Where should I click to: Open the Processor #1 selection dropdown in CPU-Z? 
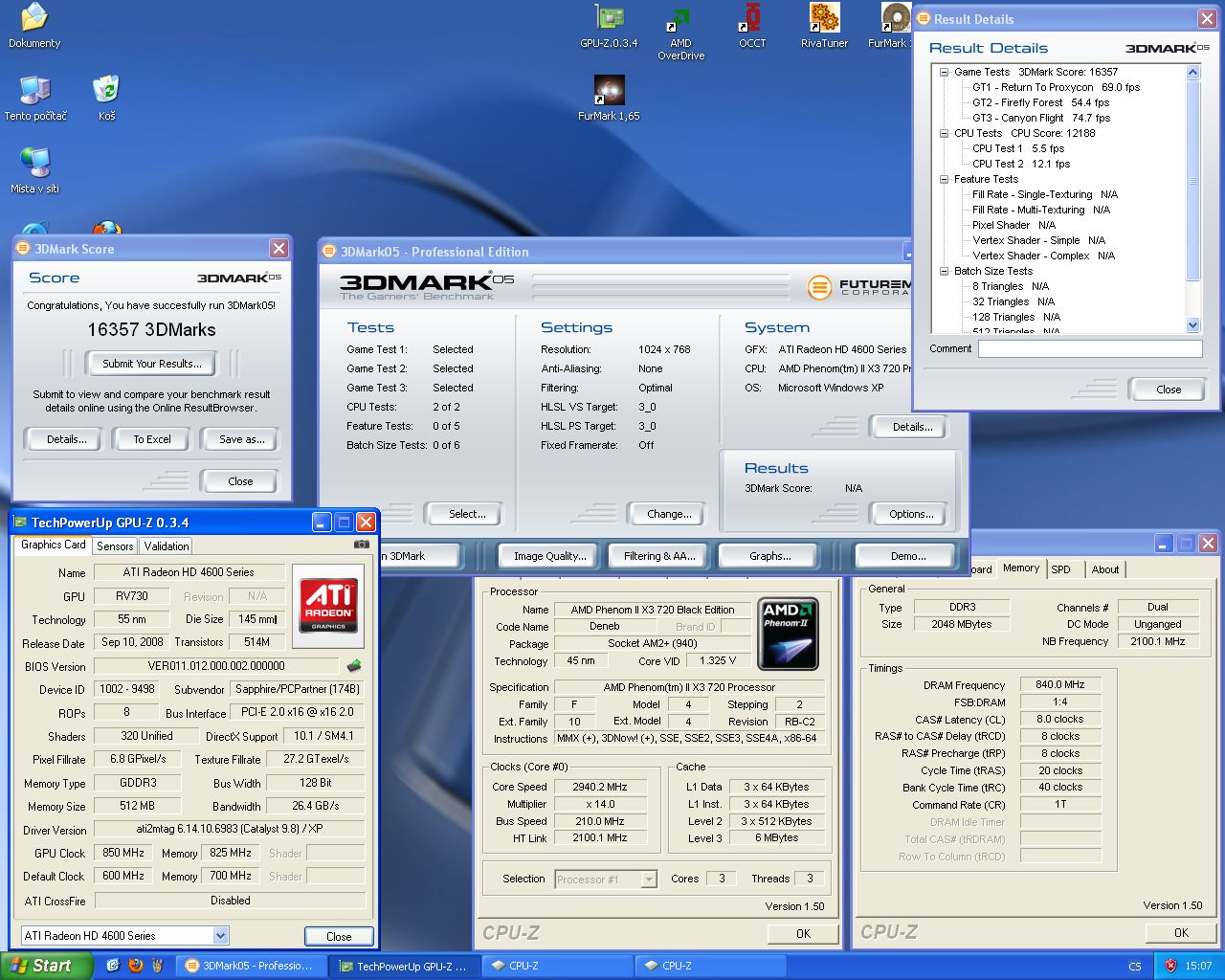point(649,880)
